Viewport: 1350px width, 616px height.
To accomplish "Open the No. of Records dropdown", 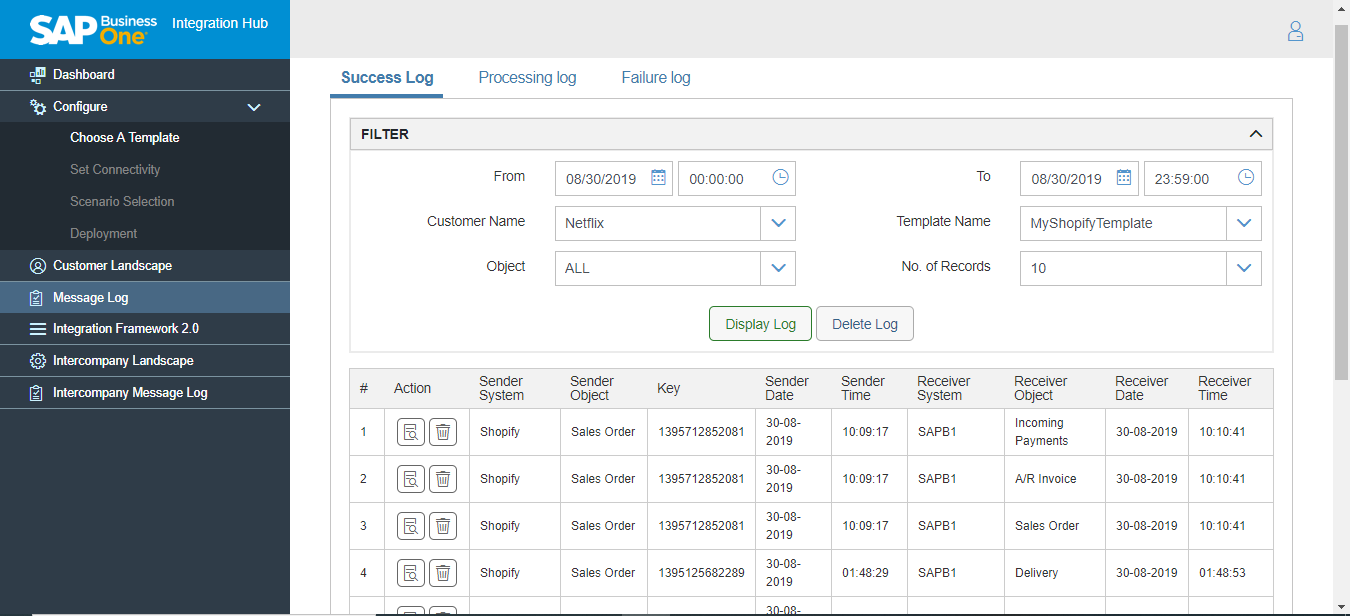I will tap(1244, 268).
